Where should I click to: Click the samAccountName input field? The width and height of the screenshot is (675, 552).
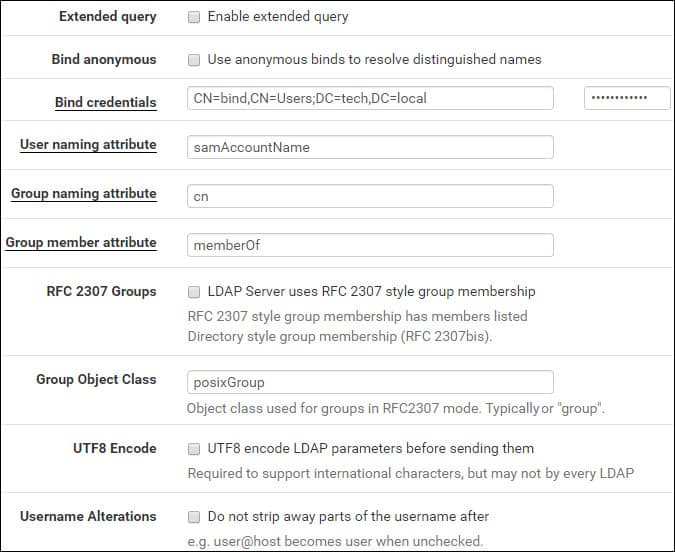(370, 147)
